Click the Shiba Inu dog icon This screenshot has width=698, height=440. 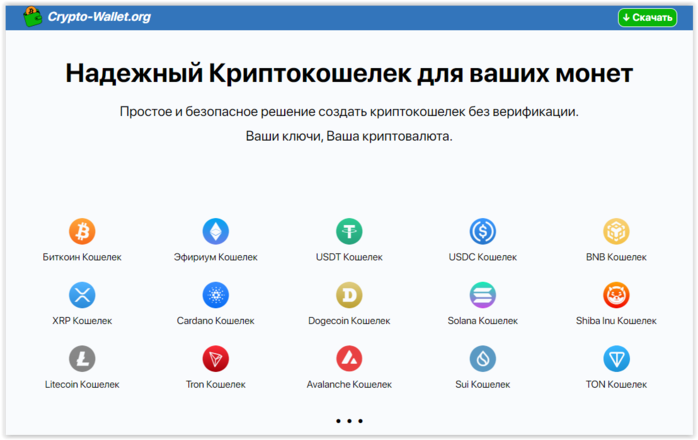point(616,295)
